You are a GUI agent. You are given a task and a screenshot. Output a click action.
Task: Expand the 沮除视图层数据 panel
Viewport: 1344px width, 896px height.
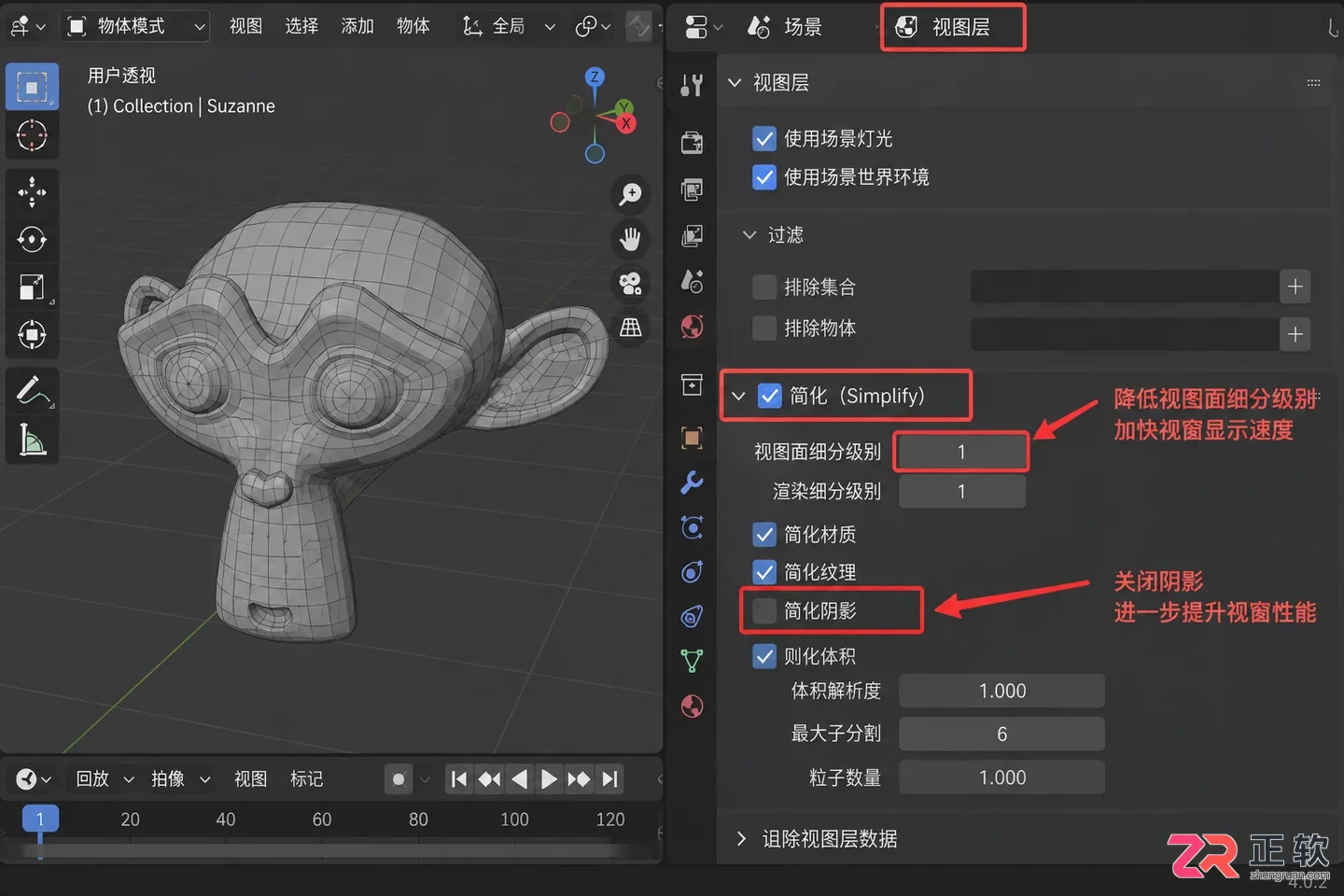point(741,839)
